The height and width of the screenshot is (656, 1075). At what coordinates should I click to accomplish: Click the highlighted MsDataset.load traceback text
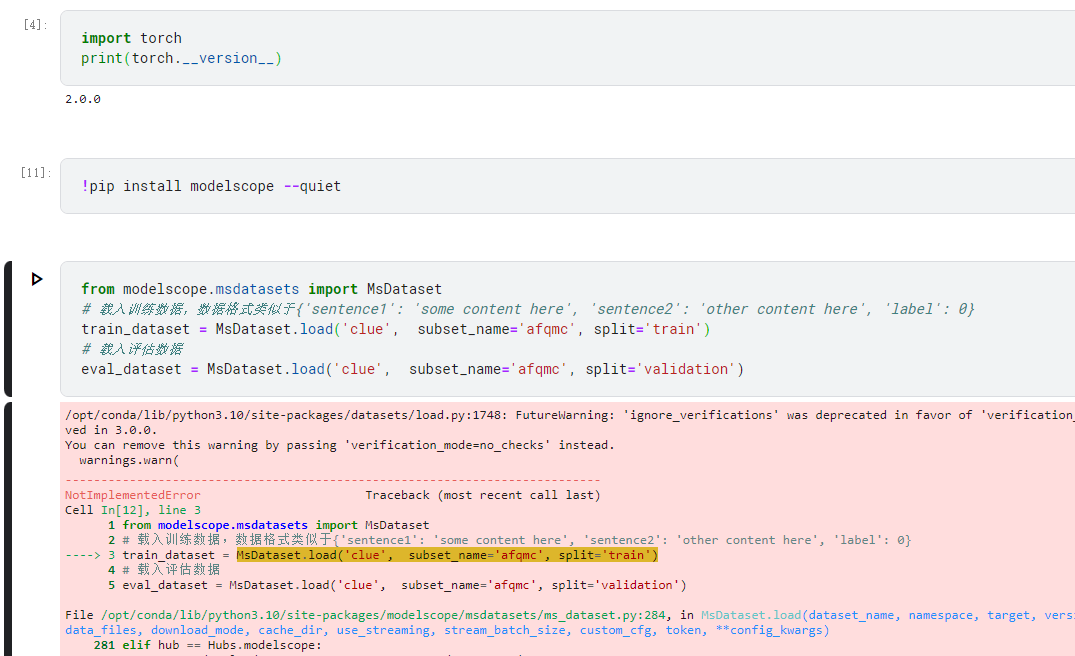click(x=447, y=555)
